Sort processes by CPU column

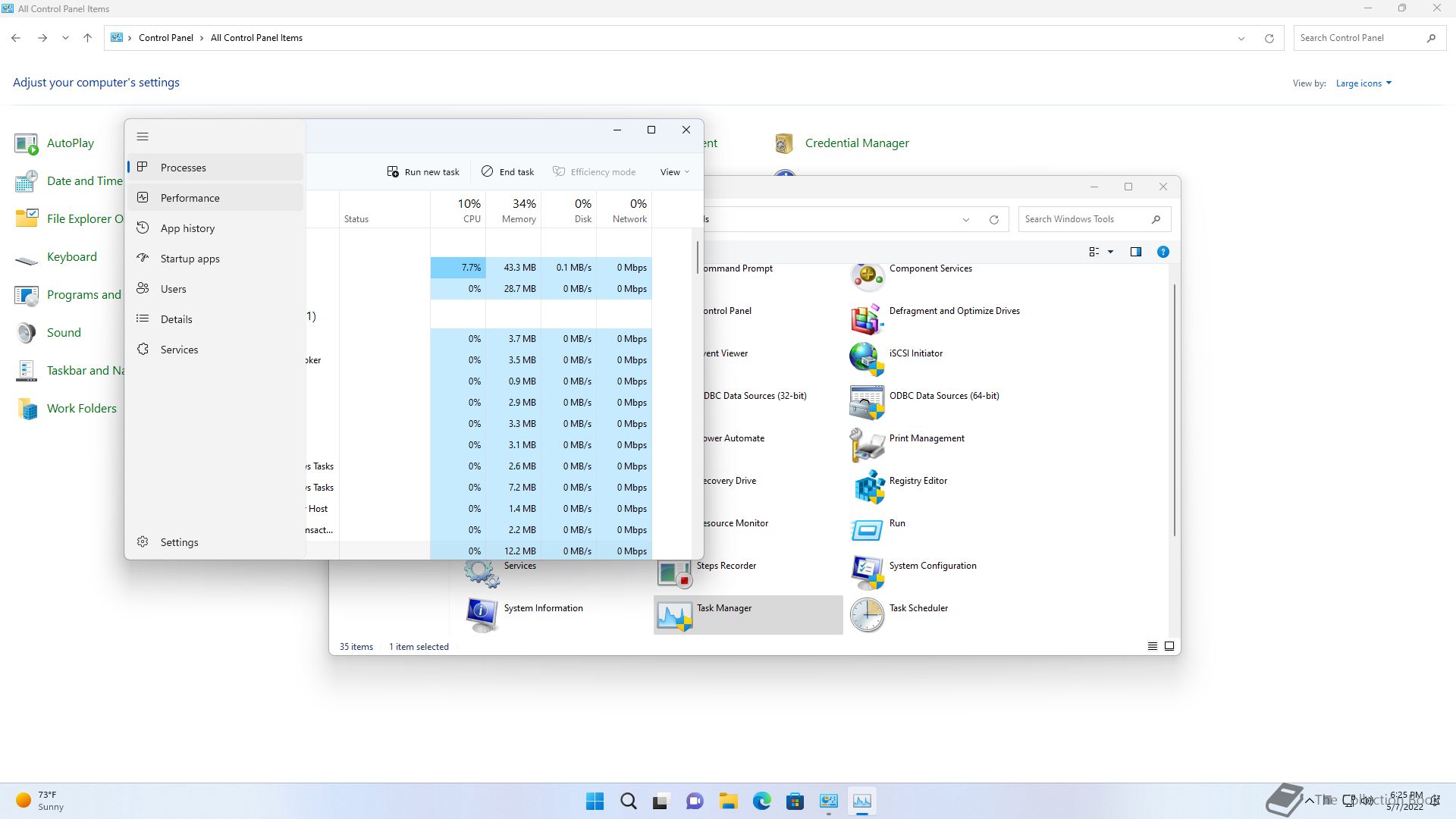pyautogui.click(x=458, y=210)
